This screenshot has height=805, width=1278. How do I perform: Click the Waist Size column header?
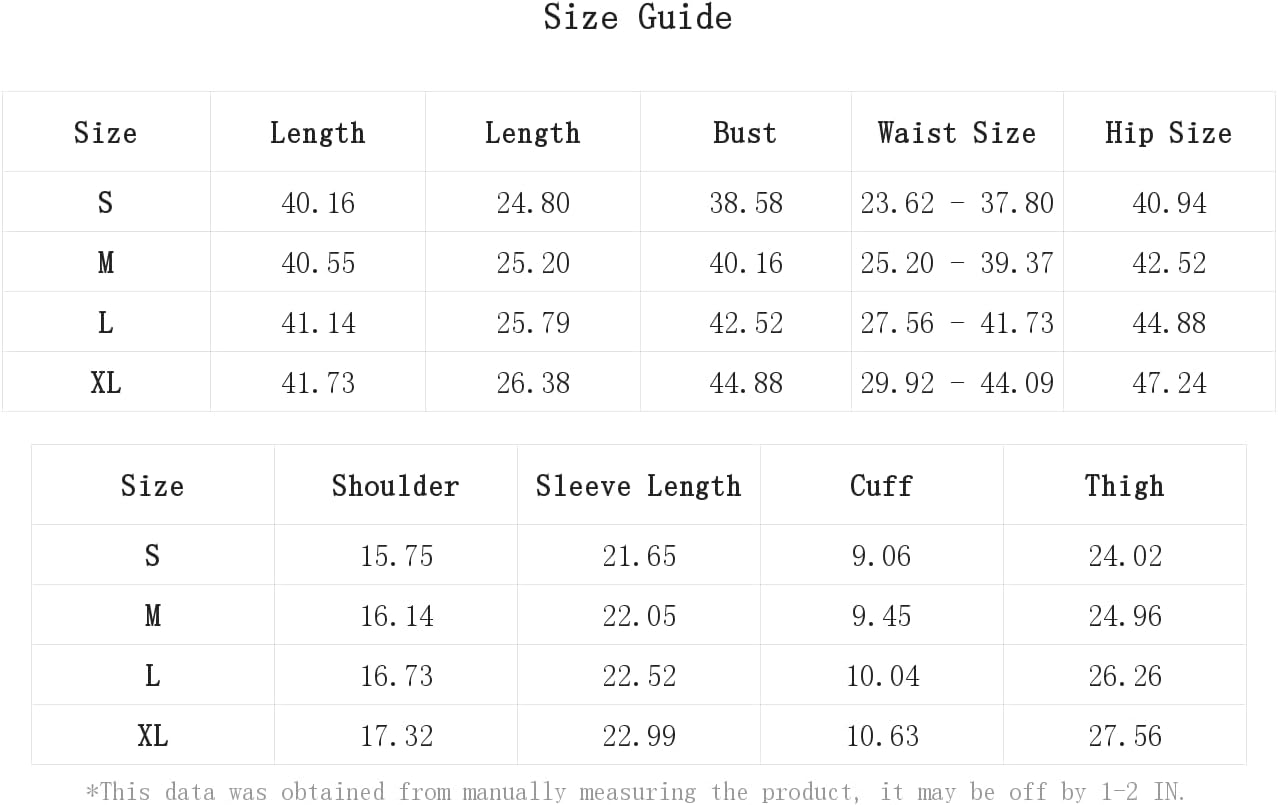coord(957,132)
